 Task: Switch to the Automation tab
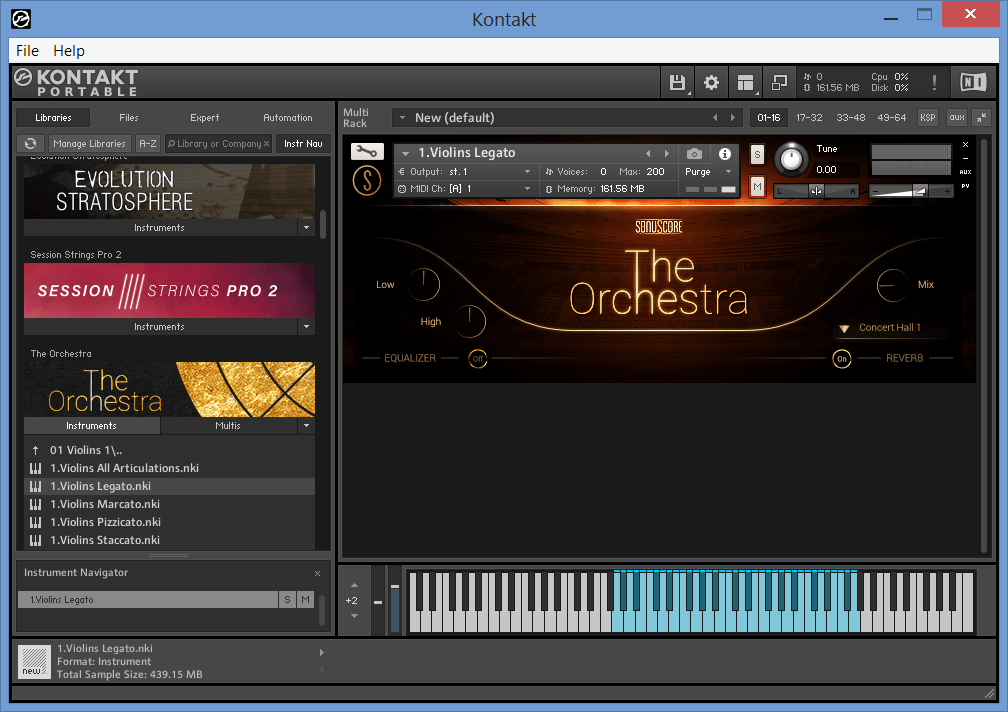tap(287, 118)
